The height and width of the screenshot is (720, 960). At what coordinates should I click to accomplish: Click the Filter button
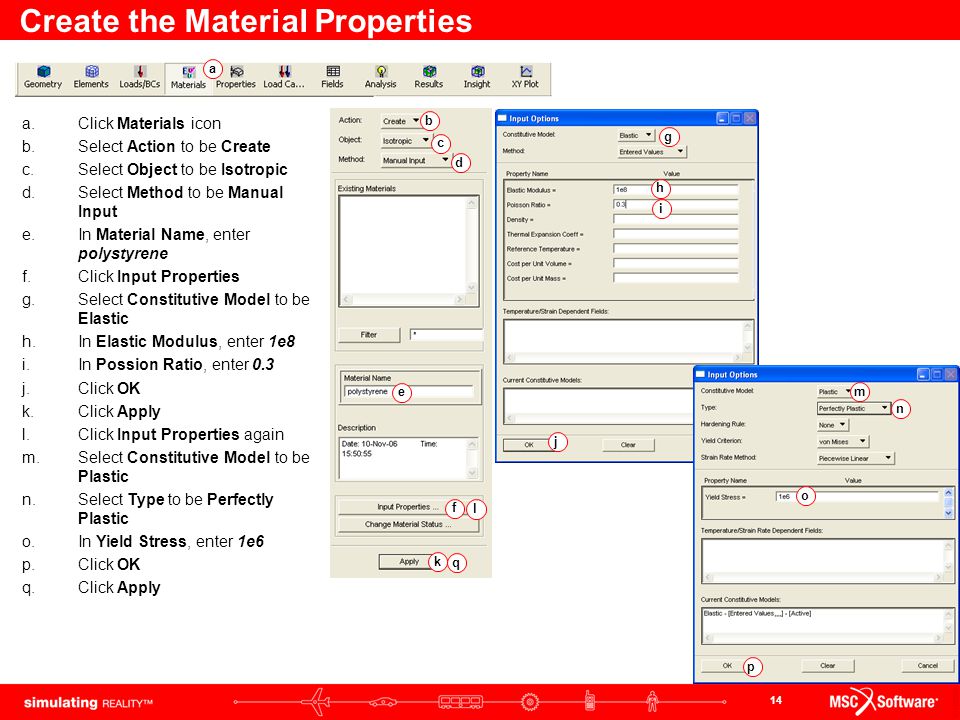click(x=369, y=335)
